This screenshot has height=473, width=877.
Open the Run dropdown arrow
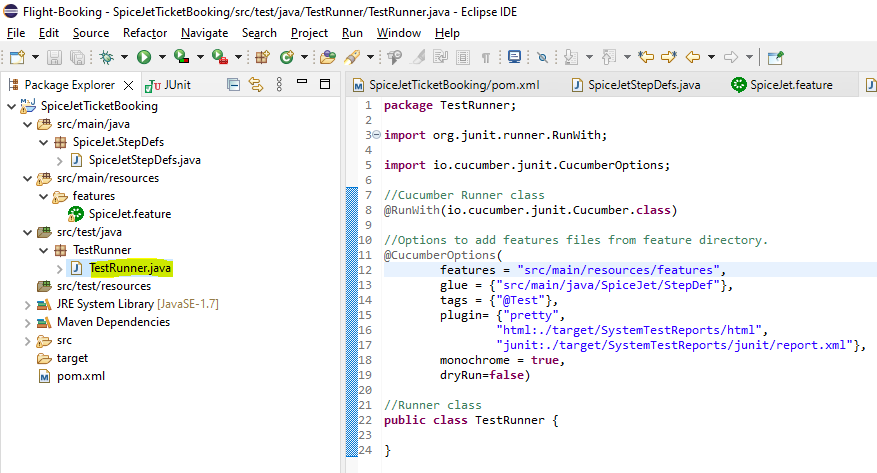[162, 57]
